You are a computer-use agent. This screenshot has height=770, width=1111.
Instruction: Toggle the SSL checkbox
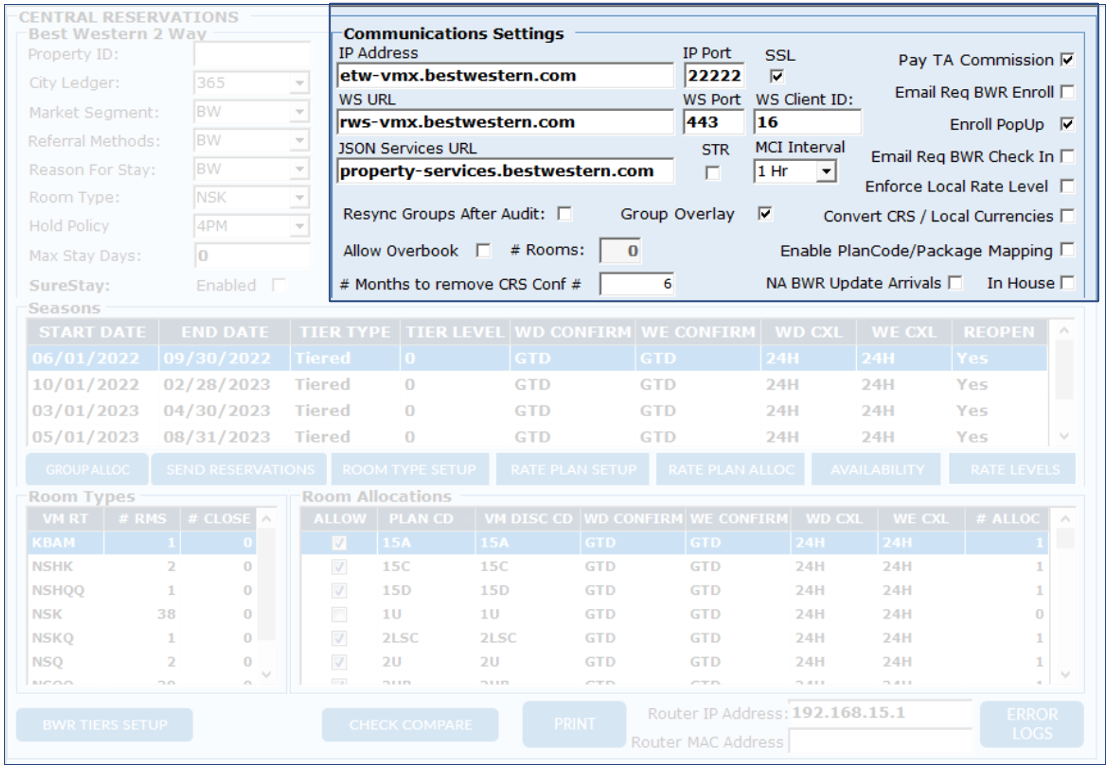coord(777,76)
